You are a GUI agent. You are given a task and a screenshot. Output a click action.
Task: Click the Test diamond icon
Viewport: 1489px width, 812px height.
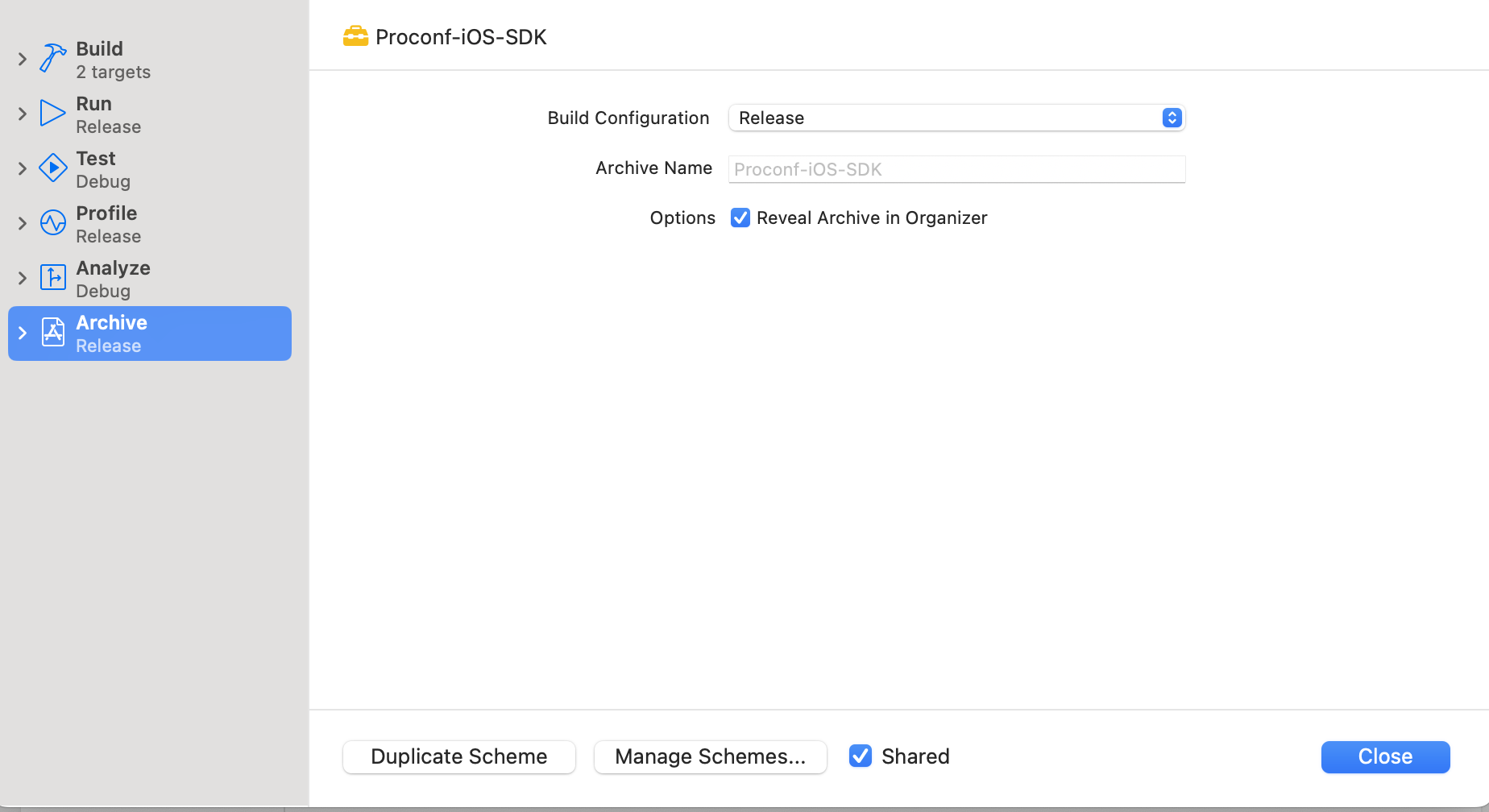click(x=52, y=168)
